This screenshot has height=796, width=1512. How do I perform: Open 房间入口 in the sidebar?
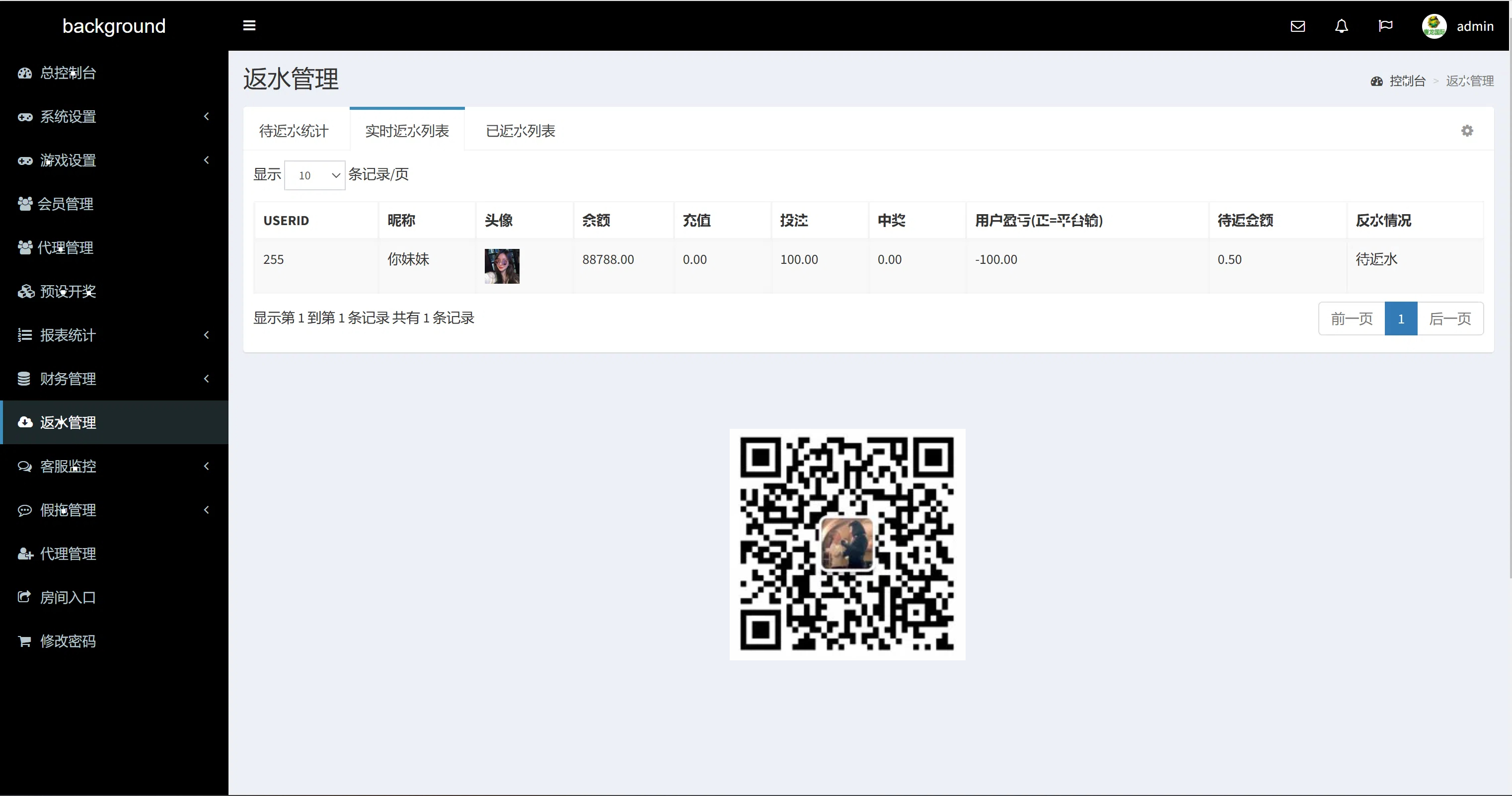(114, 597)
